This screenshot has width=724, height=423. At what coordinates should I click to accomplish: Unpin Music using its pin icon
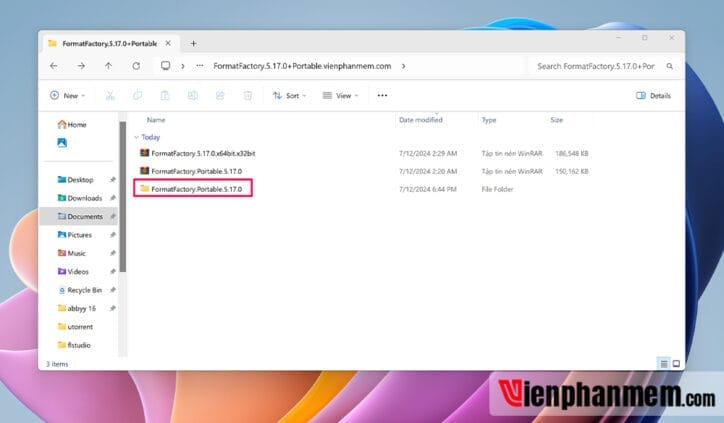pos(113,253)
